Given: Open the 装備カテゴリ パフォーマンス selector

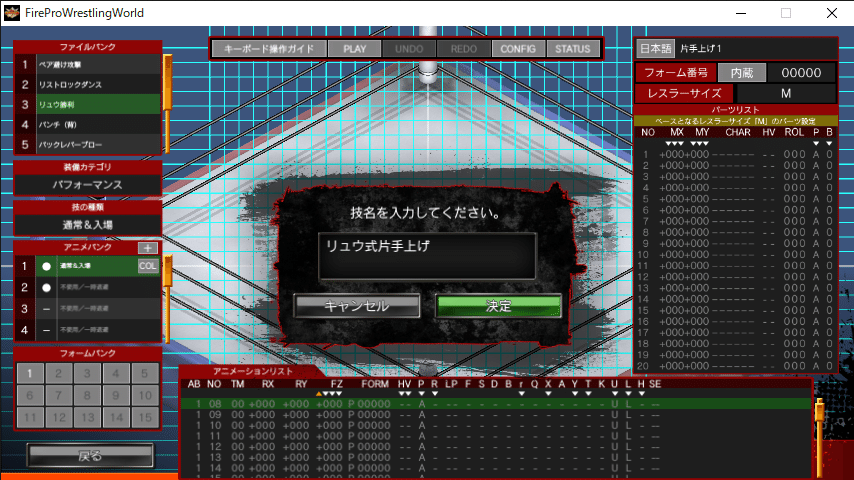Looking at the screenshot, I should tap(88, 185).
